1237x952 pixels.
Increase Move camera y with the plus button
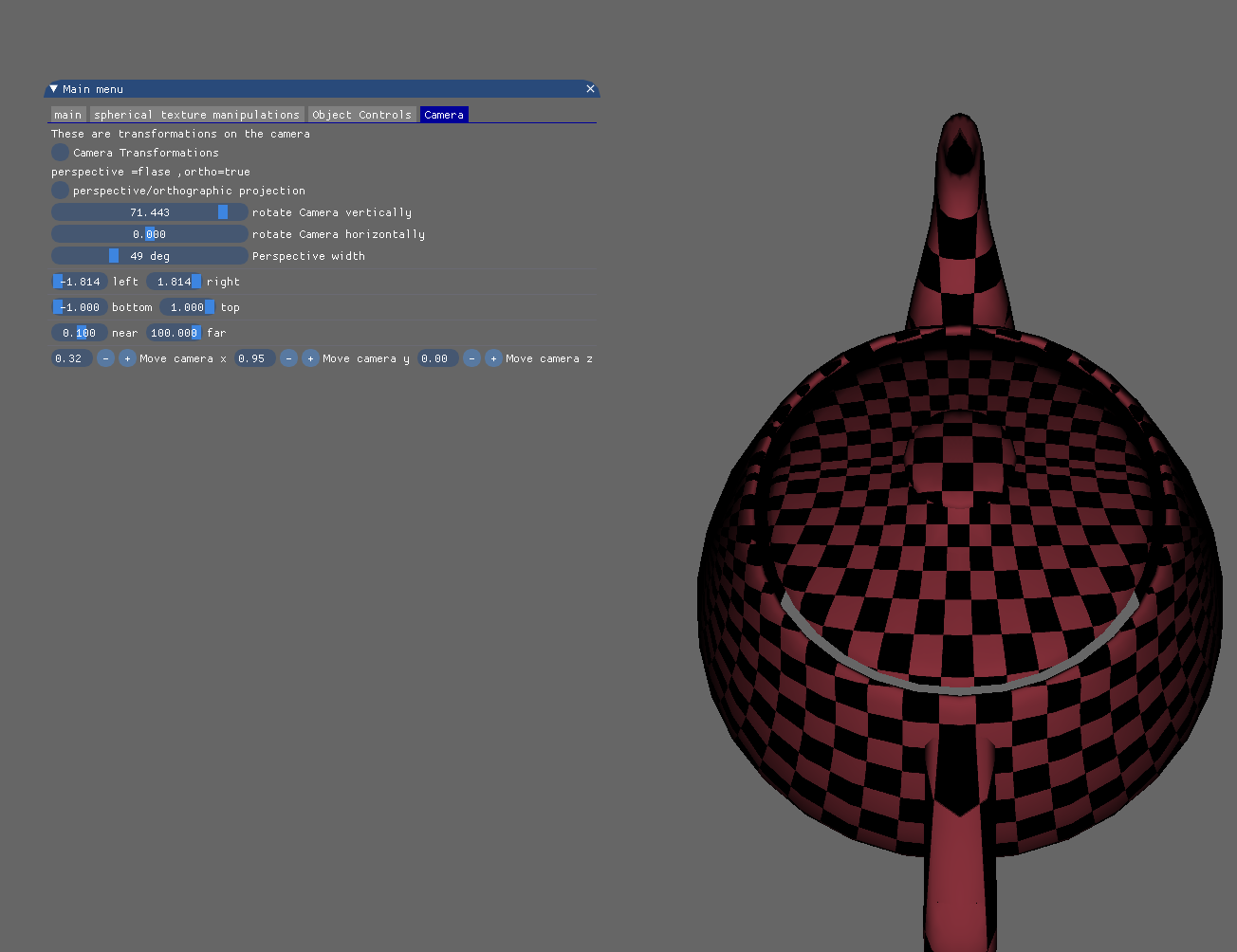point(310,357)
